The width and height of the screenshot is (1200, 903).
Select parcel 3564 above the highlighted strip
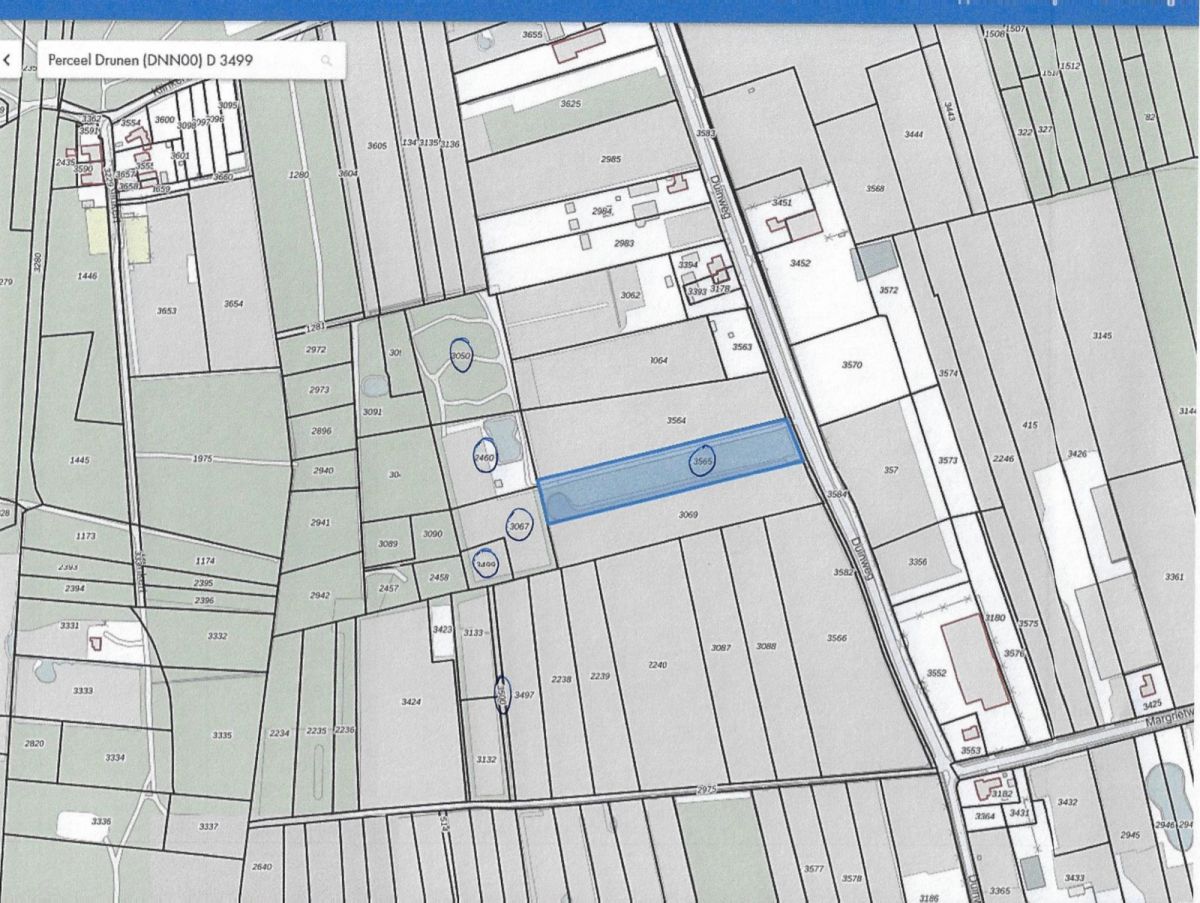pyautogui.click(x=676, y=422)
